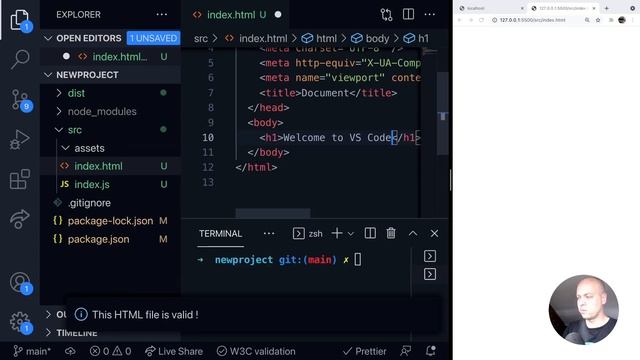Open the Manage gear icon
Image resolution: width=640 pixels, height=360 pixels.
[x=20, y=322]
